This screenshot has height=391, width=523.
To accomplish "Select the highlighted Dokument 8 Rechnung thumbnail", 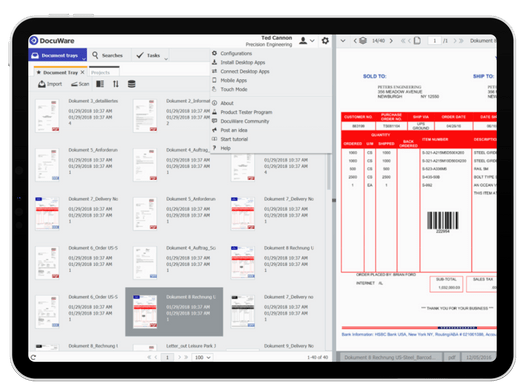I will click(x=174, y=312).
